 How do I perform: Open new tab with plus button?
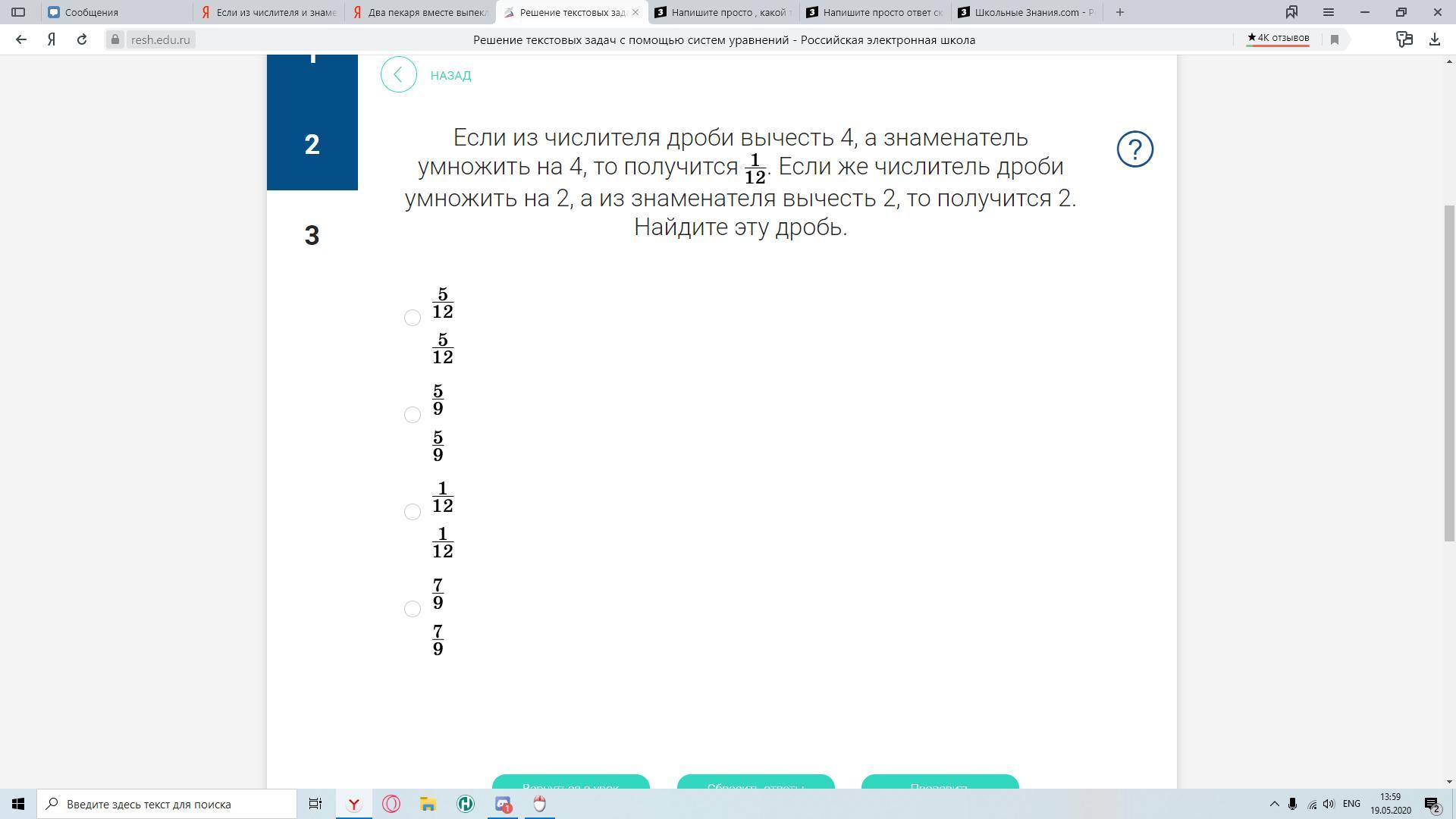tap(1120, 12)
